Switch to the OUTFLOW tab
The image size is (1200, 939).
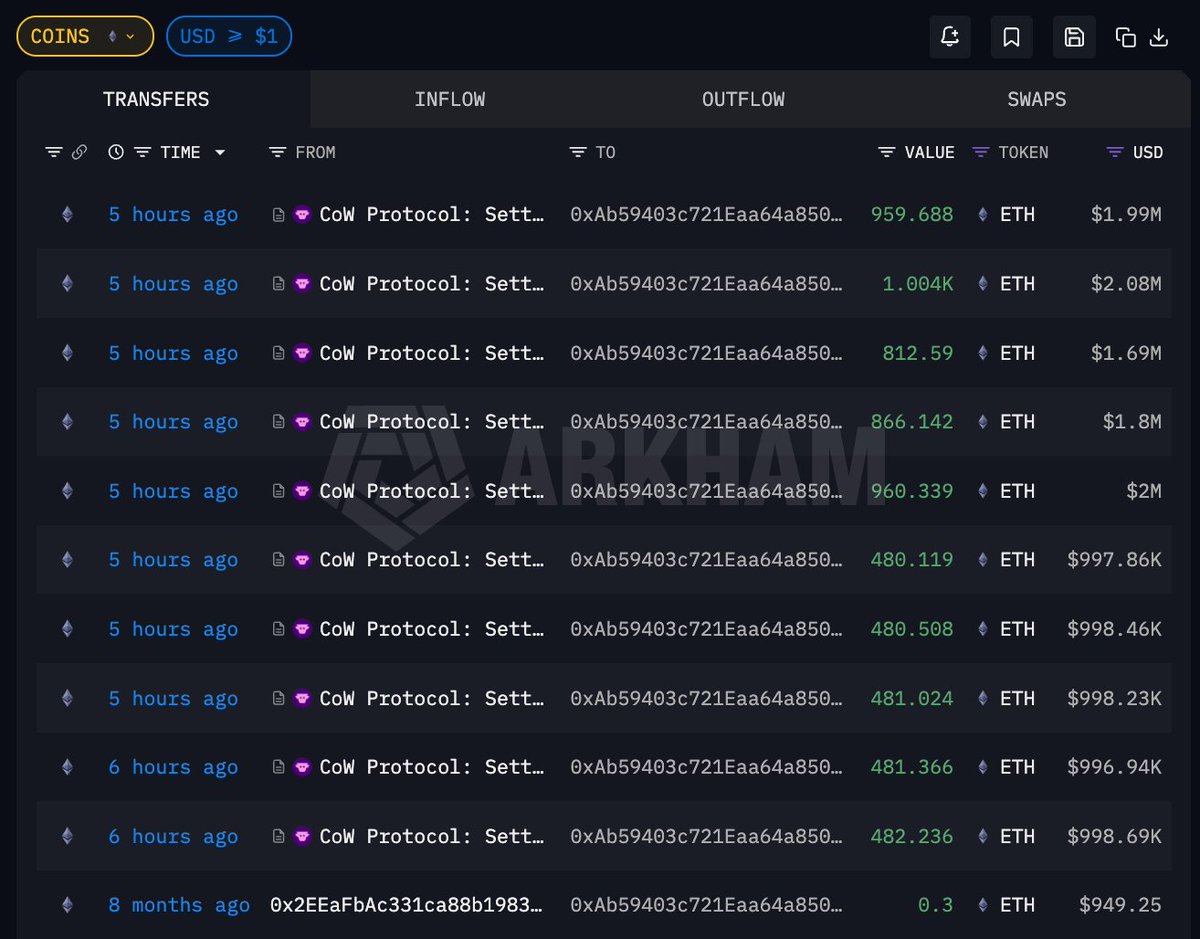[743, 99]
